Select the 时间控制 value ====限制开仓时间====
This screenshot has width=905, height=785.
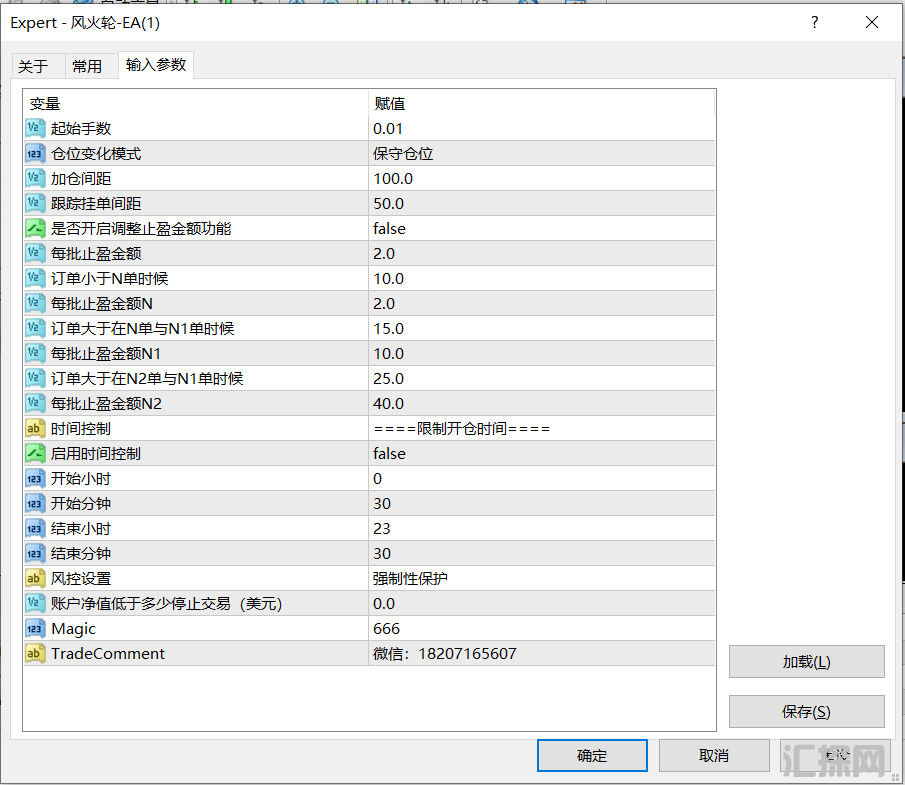tap(541, 428)
